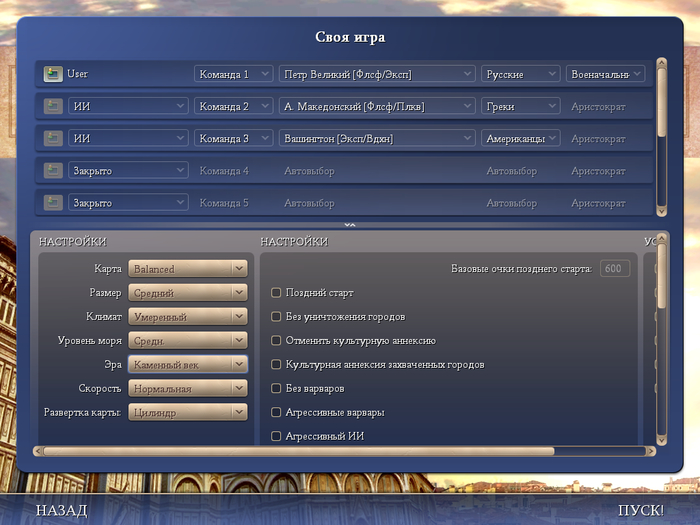Click the settings panel scroll up arrow
The width and height of the screenshot is (700, 525).
662,238
